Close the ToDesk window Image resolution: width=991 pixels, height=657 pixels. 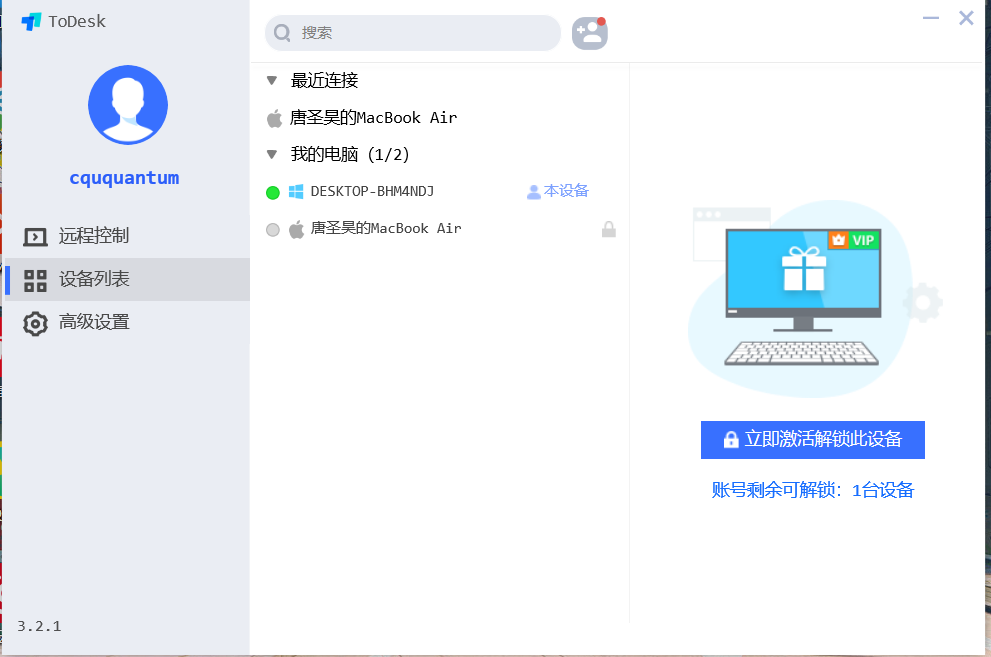(x=966, y=18)
